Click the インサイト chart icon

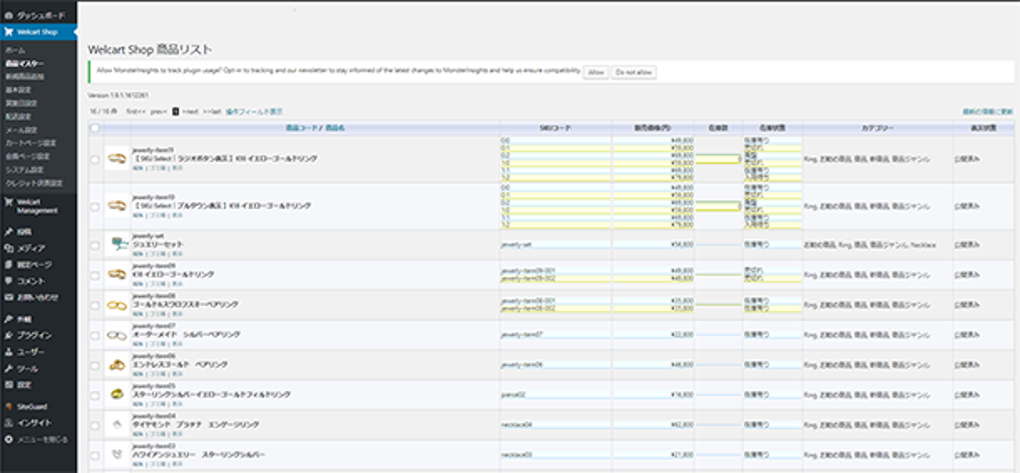8,423
